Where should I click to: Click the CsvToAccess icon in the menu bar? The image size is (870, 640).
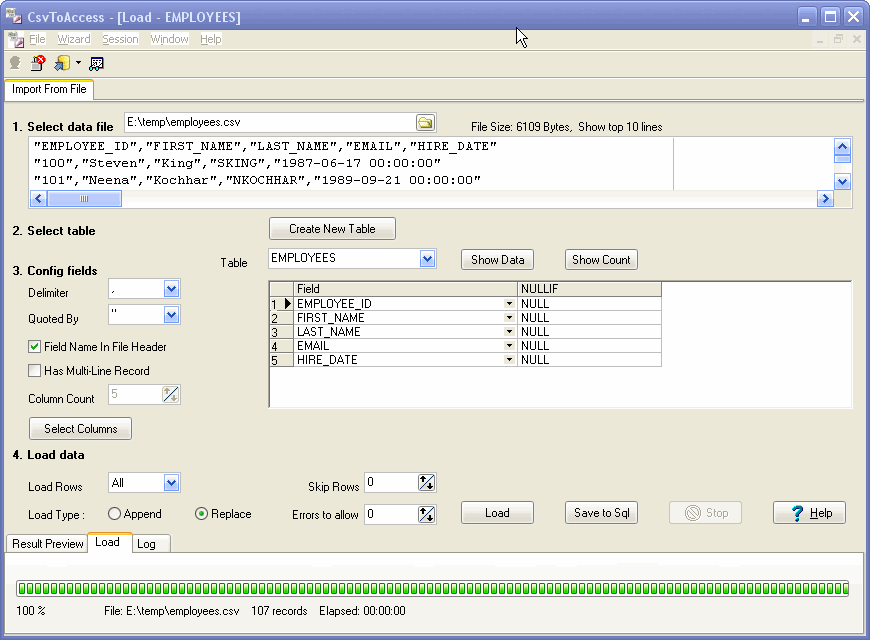15,39
